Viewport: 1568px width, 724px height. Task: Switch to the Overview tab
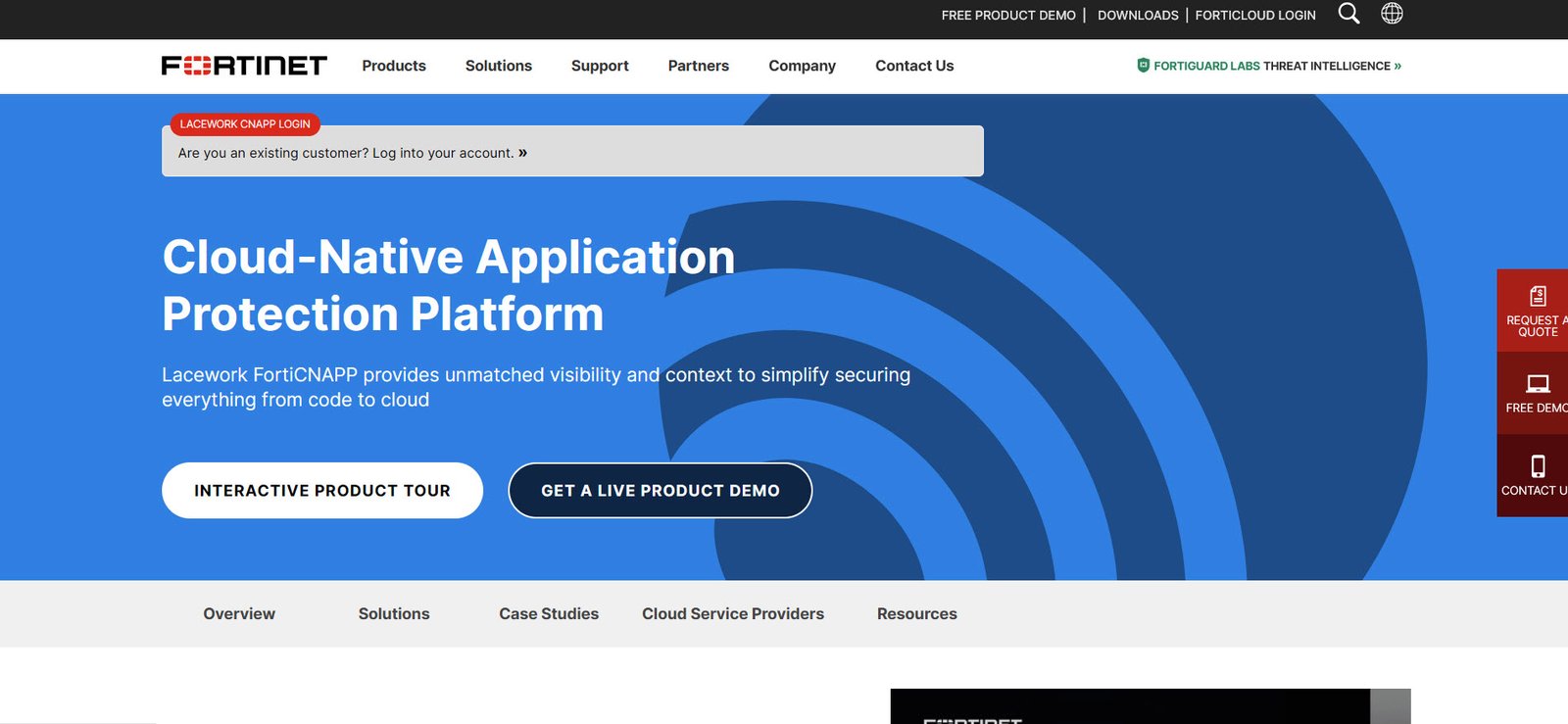[x=239, y=614]
